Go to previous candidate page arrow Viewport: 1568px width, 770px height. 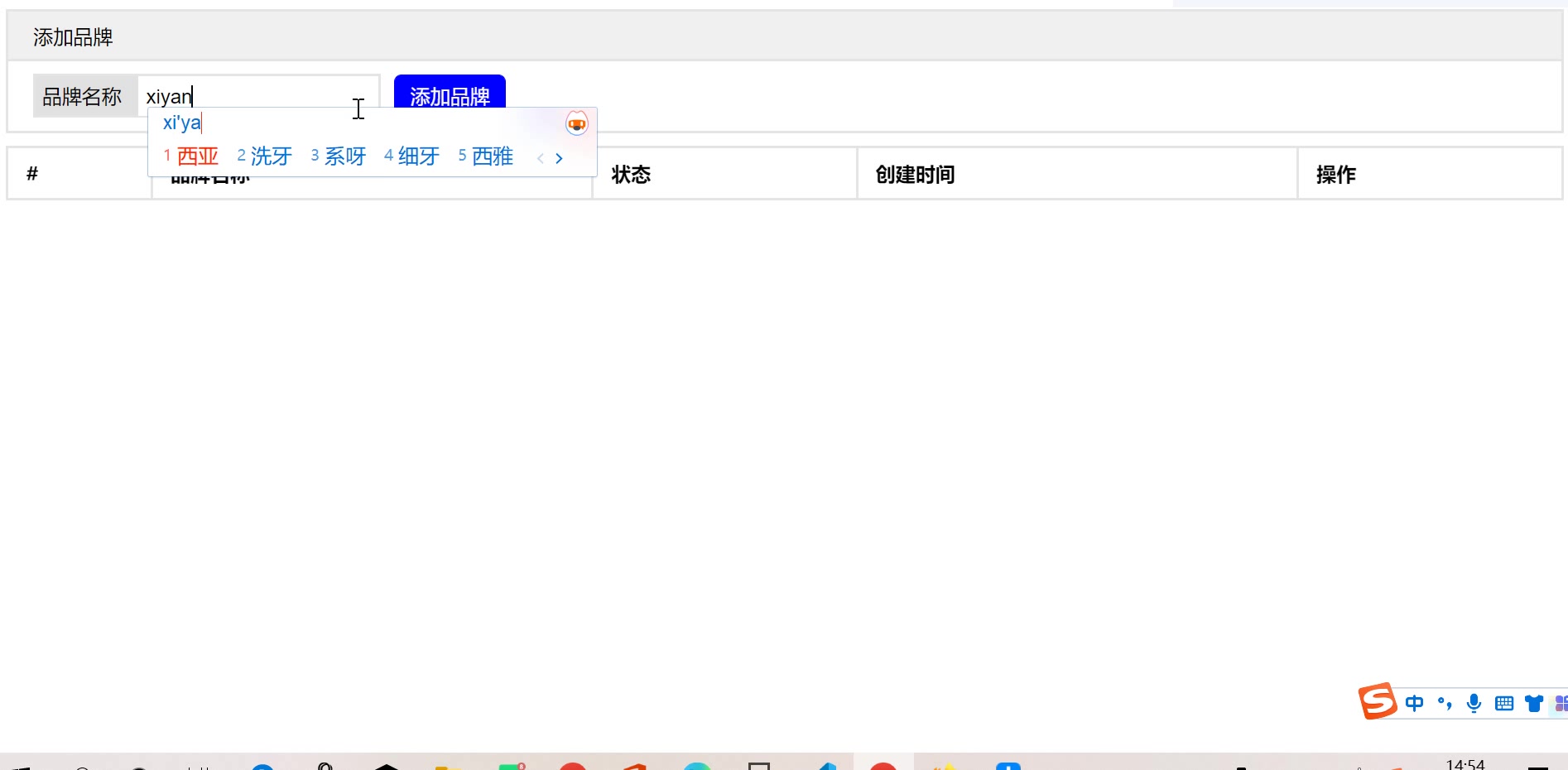click(541, 158)
